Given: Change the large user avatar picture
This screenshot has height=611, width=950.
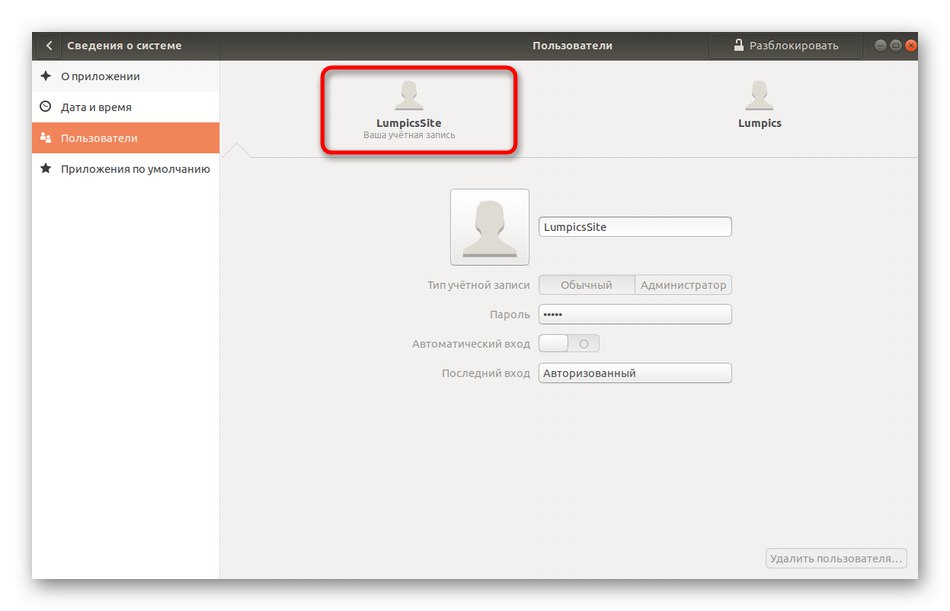Looking at the screenshot, I should click(x=490, y=227).
